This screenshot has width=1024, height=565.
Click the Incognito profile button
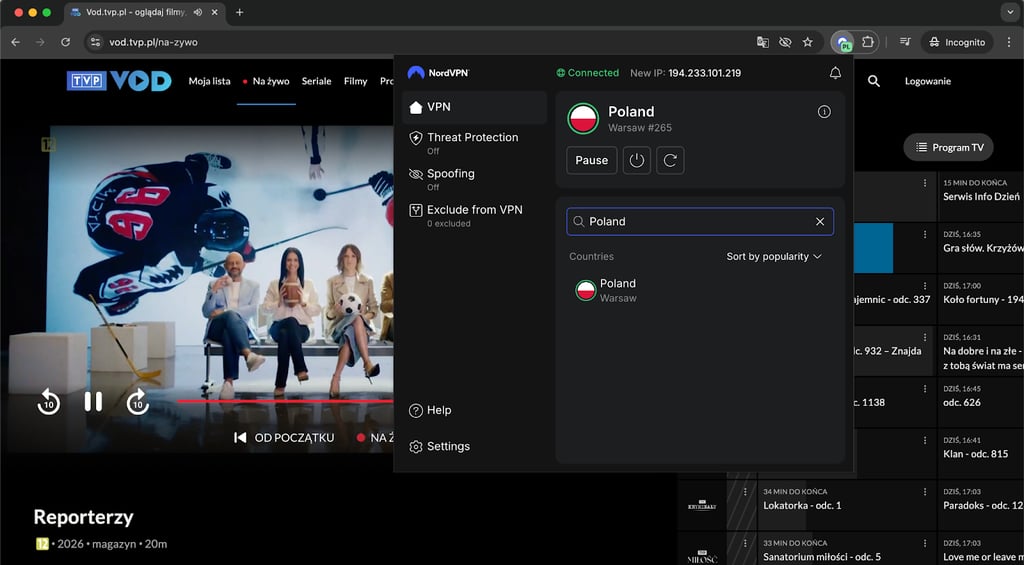coord(957,42)
